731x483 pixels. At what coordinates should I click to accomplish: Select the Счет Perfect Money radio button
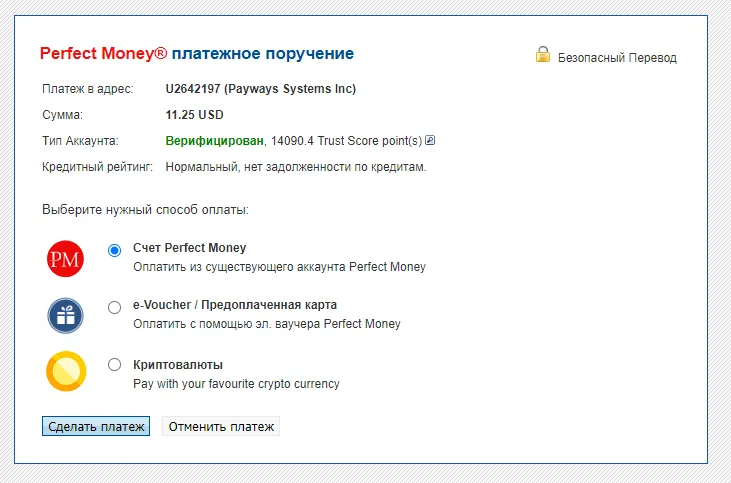114,250
